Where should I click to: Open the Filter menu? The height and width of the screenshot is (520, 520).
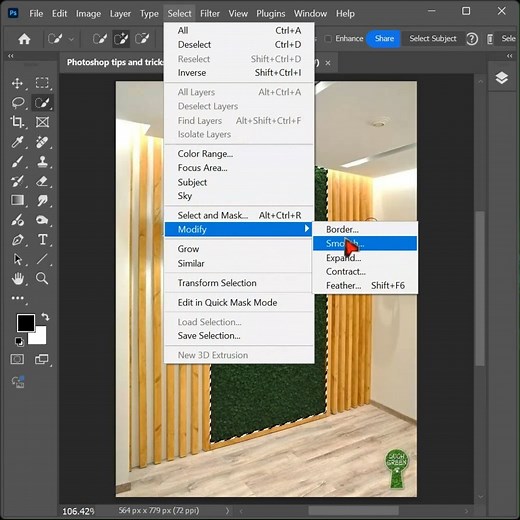pyautogui.click(x=210, y=14)
